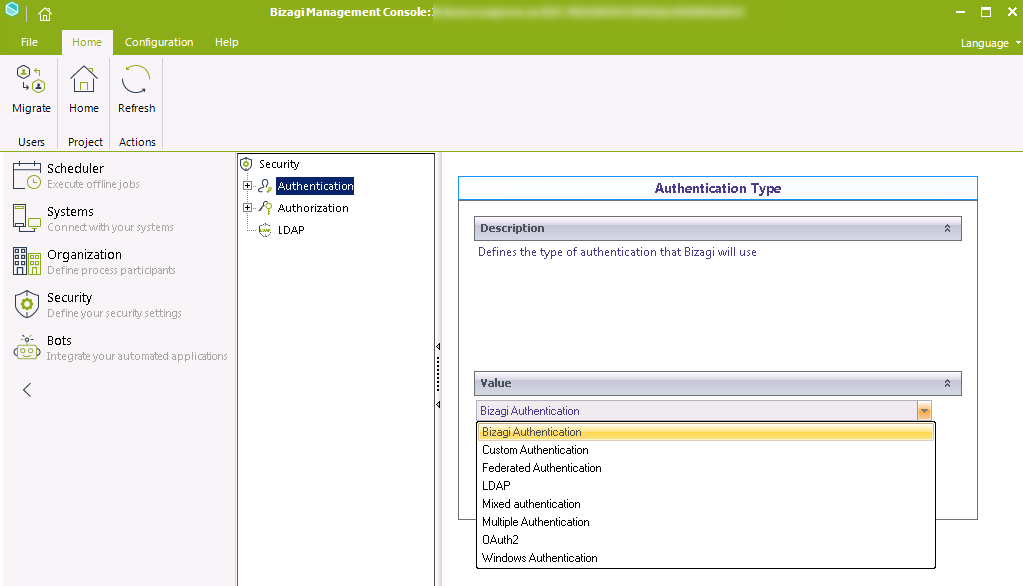Select the Authorization tree item
The height and width of the screenshot is (586, 1023).
click(313, 208)
